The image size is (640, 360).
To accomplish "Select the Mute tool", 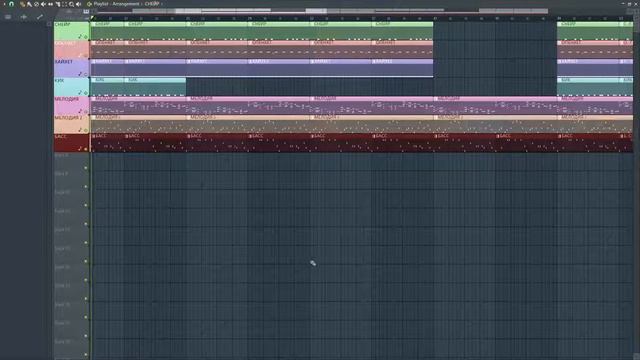I will [x=43, y=4].
